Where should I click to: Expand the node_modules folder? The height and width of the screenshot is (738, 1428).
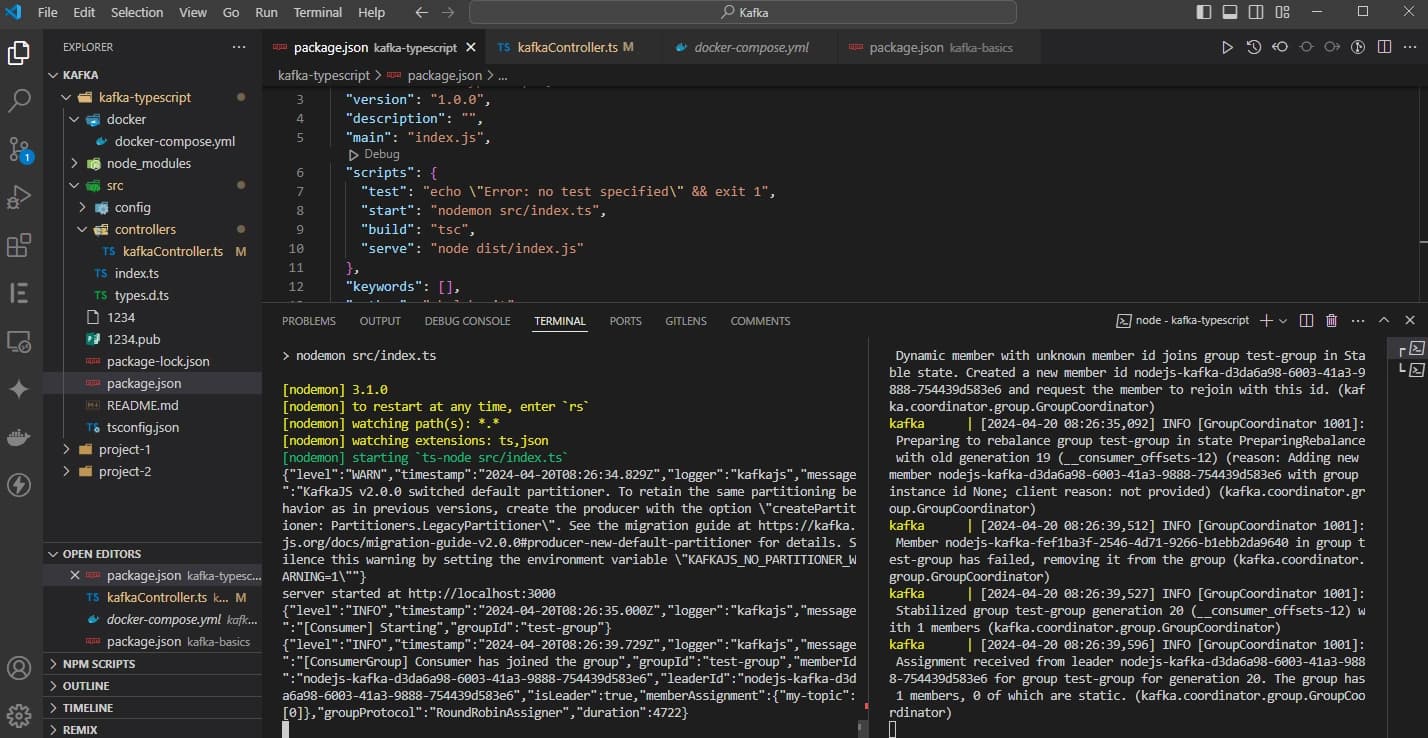[x=148, y=163]
